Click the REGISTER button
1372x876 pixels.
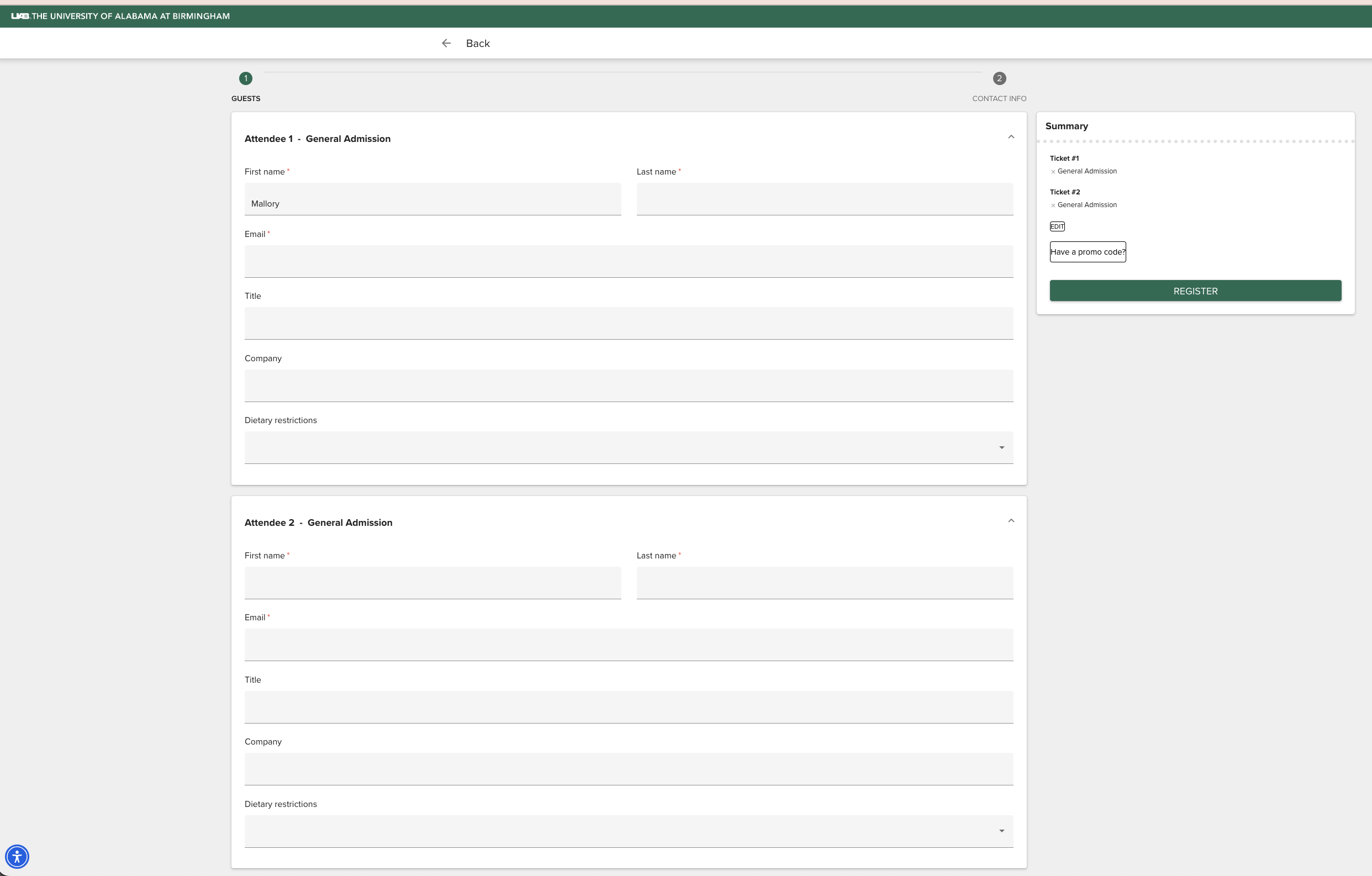(1194, 291)
